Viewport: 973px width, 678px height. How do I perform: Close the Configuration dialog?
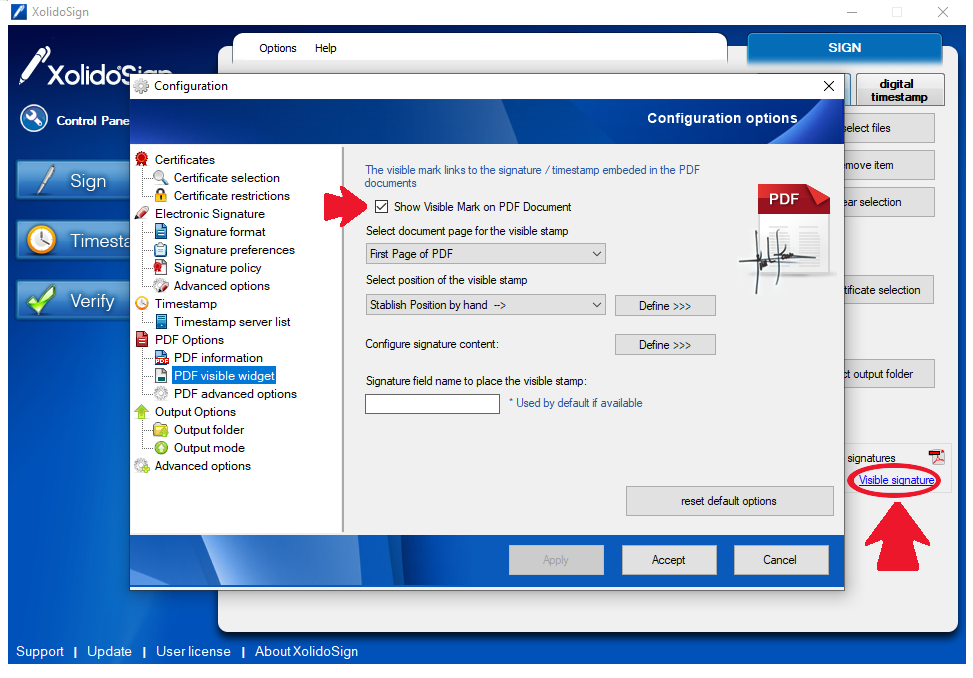[x=828, y=86]
